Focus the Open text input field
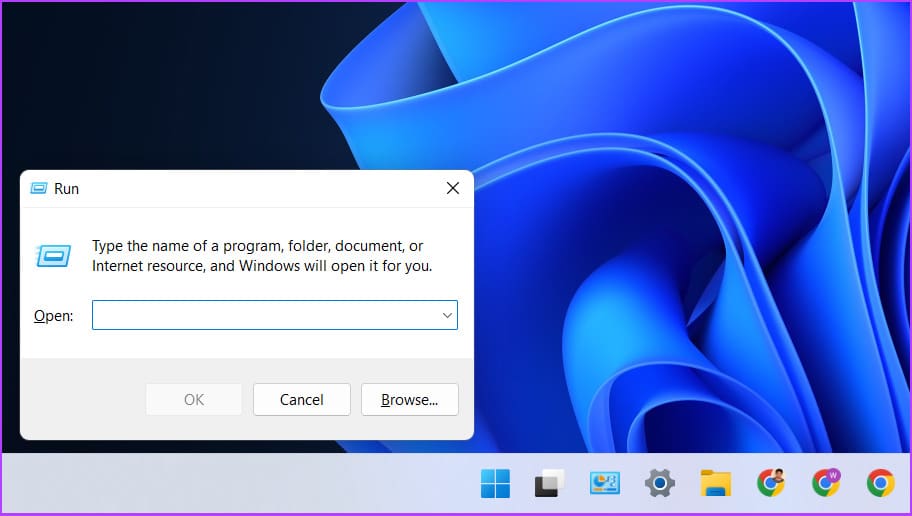Viewport: 912px width, 516px height. click(x=275, y=315)
